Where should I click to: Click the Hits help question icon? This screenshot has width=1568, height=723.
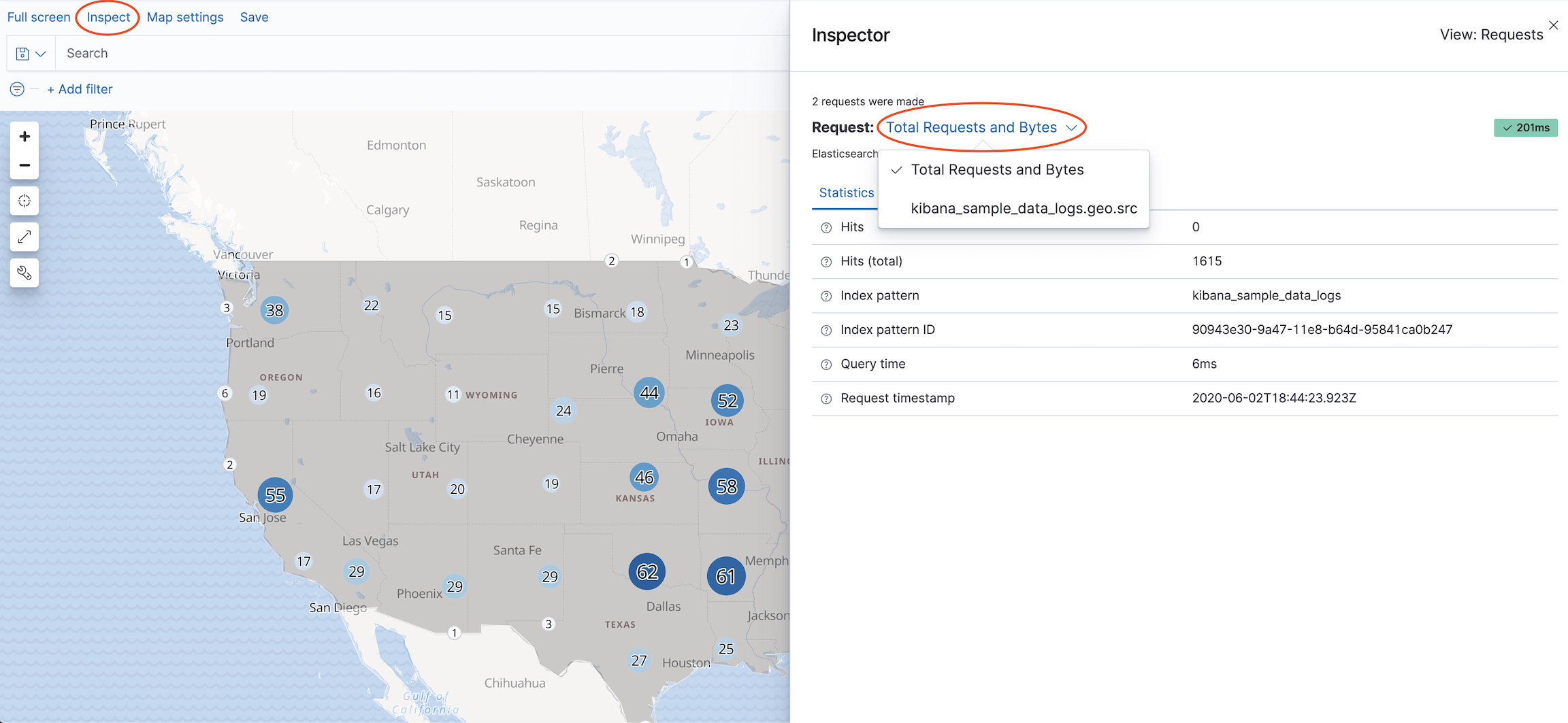[826, 228]
